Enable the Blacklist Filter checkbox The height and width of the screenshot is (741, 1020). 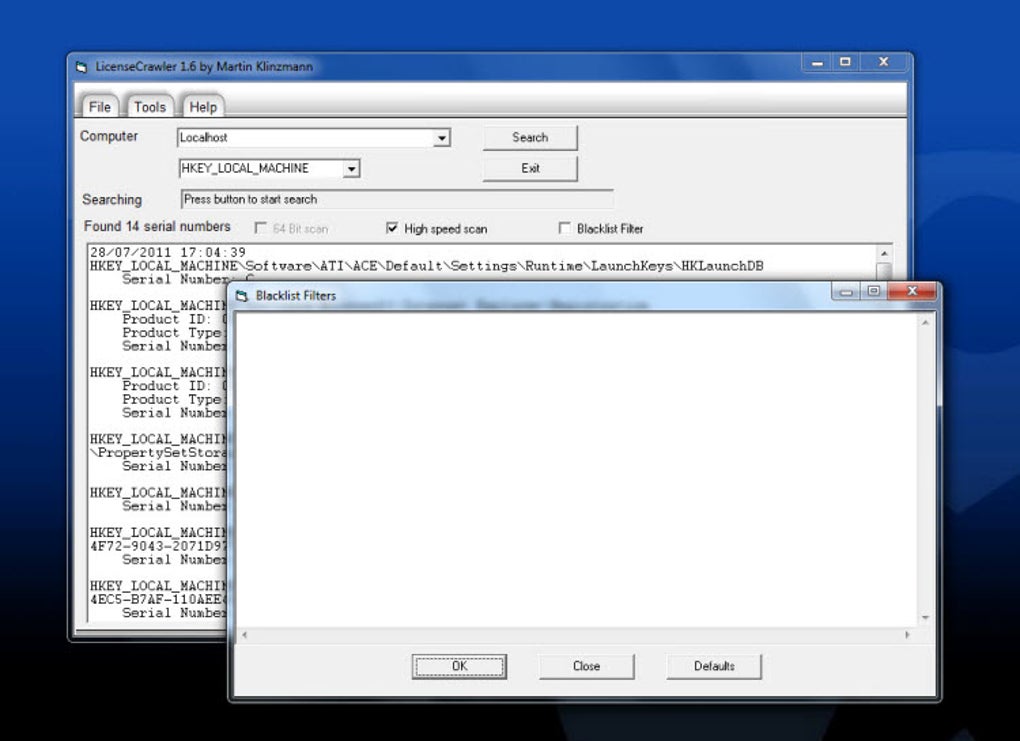pyautogui.click(x=565, y=228)
